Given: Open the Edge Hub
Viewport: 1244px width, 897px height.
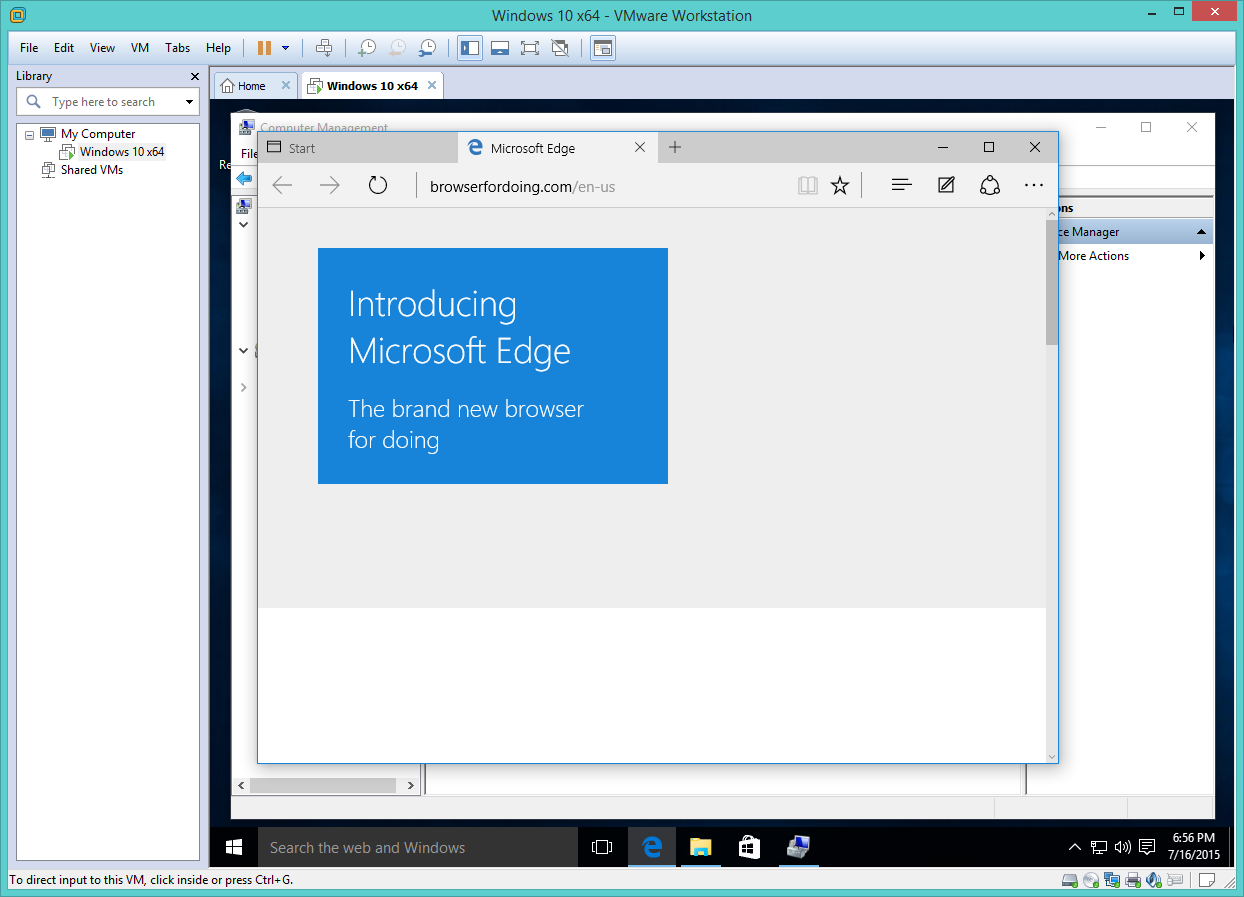Looking at the screenshot, I should [x=901, y=185].
